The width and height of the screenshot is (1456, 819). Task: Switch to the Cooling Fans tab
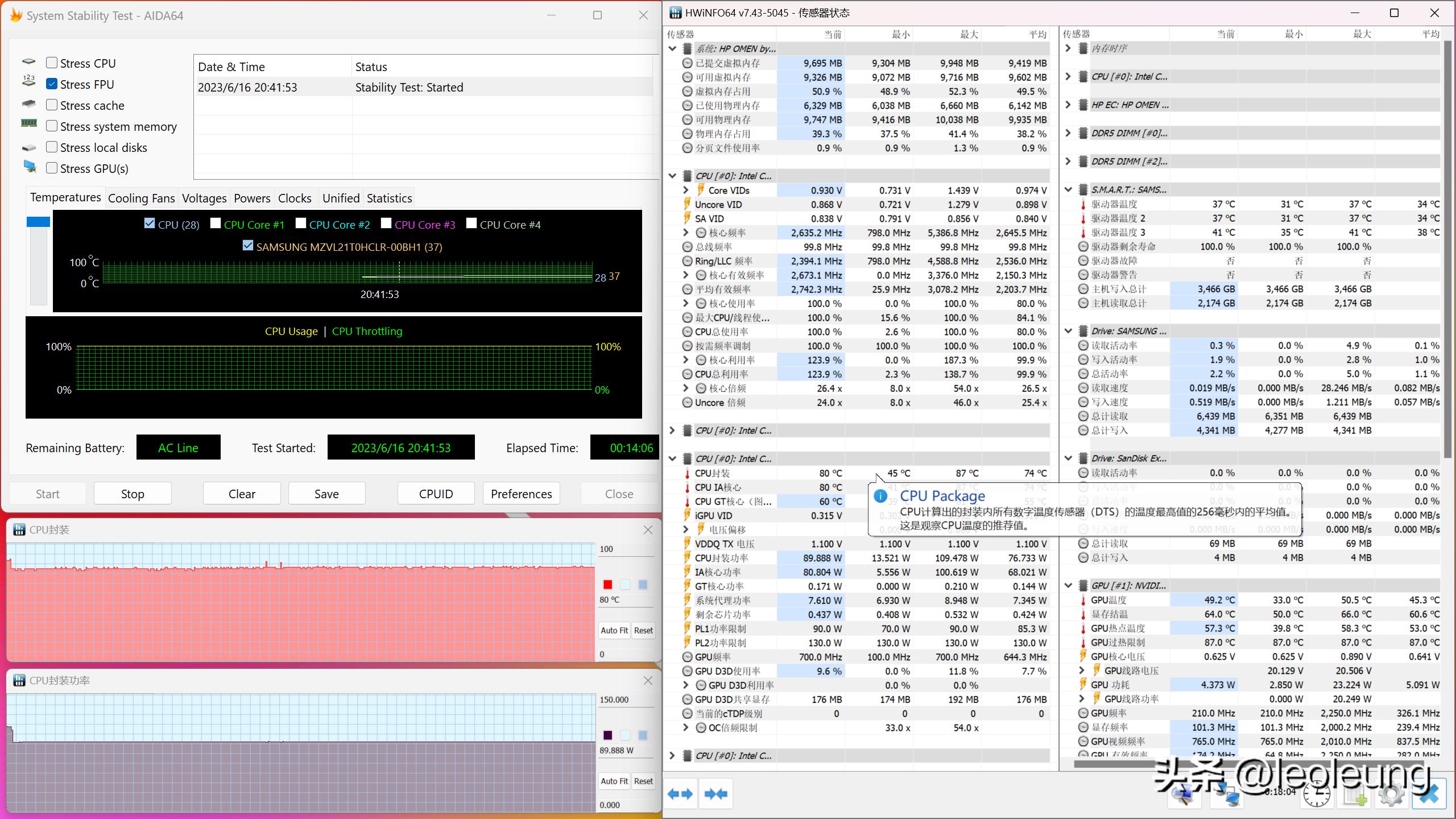(x=141, y=198)
